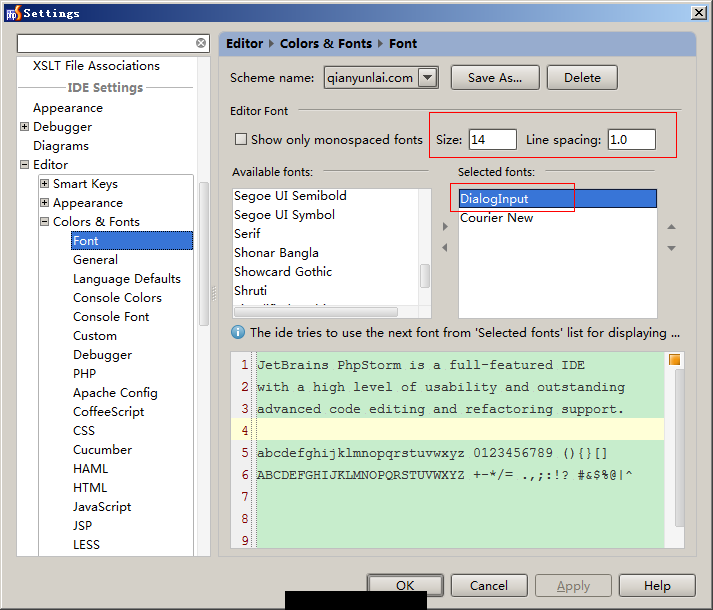The height and width of the screenshot is (610, 713).
Task: Click the Available fonts vertical scrollbar thumb
Action: (x=425, y=276)
